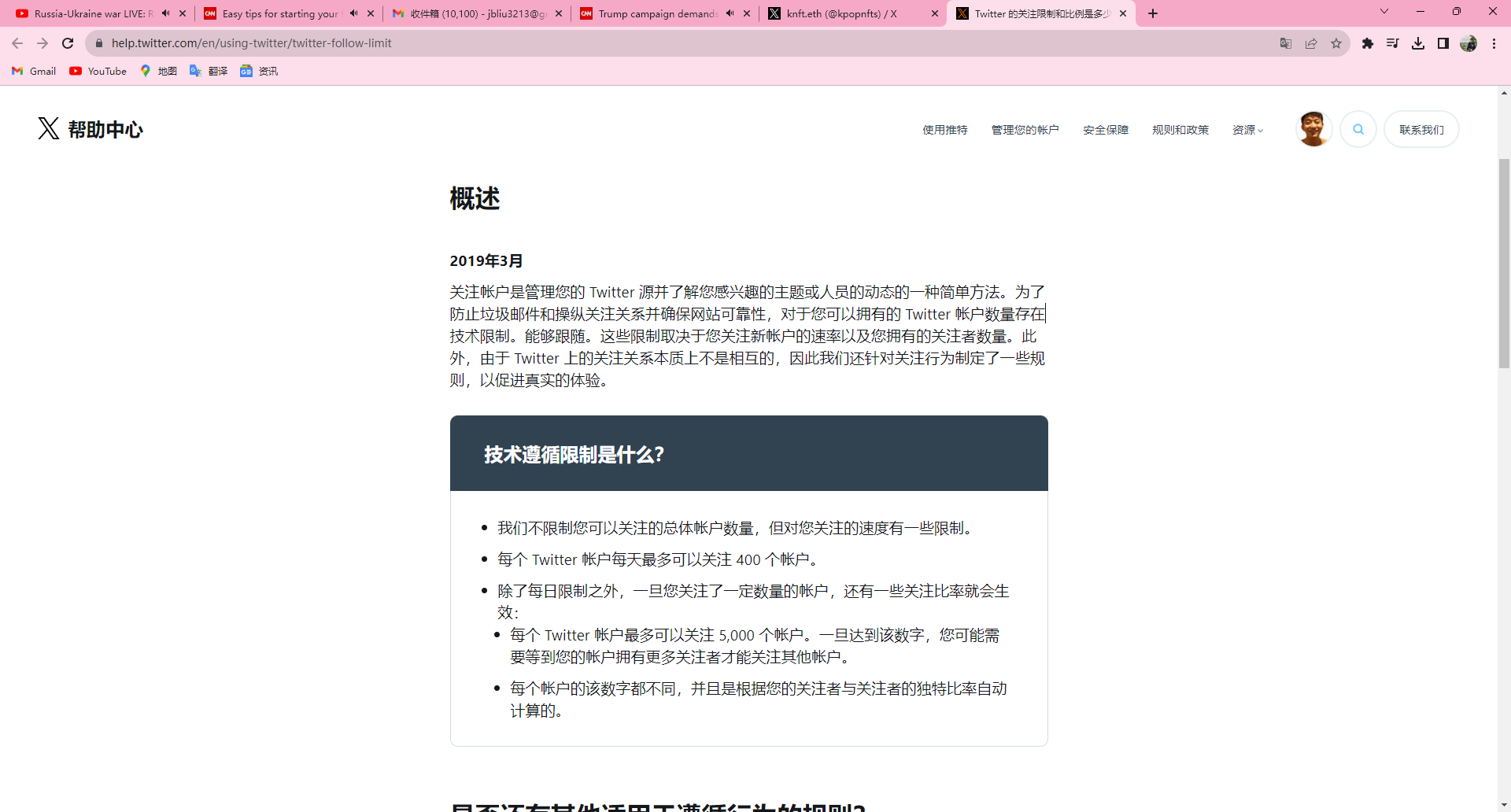Click the site lock icon in address bar
Screen dimensions: 1511x812
pyautogui.click(x=99, y=43)
